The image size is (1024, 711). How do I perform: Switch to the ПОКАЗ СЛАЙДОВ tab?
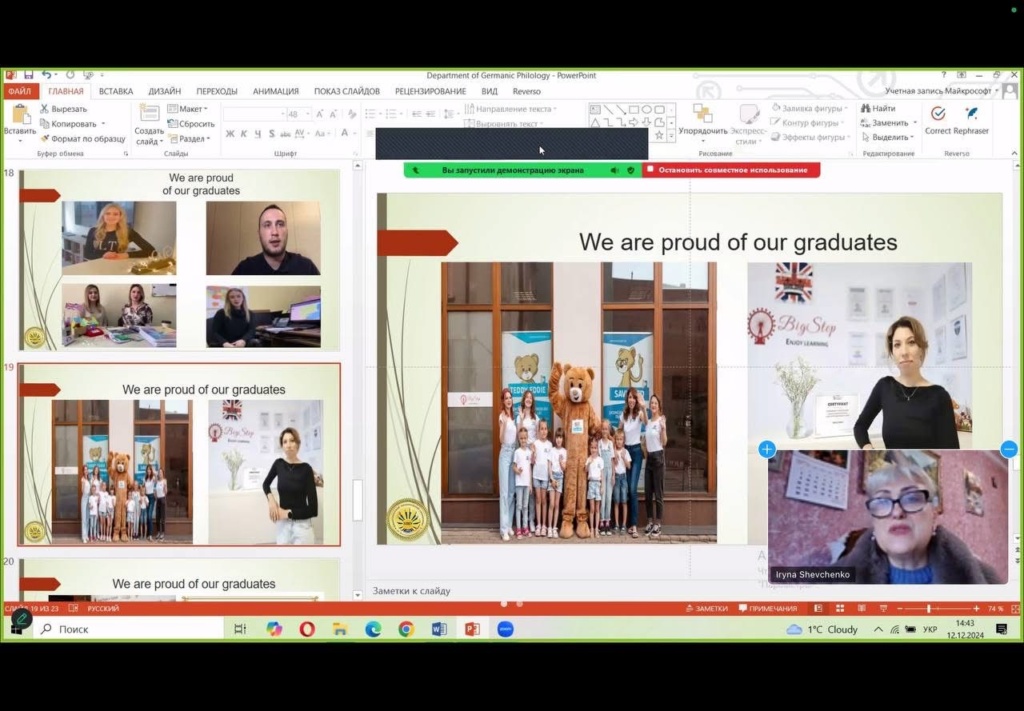pos(347,91)
